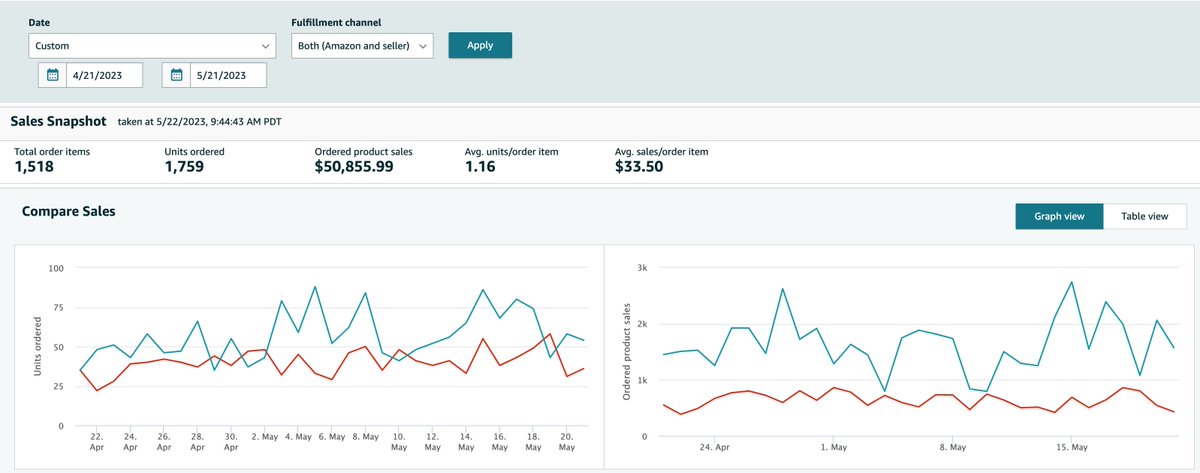Click the Ordered product sales y-axis title
This screenshot has height=473, width=1200.
tap(628, 352)
